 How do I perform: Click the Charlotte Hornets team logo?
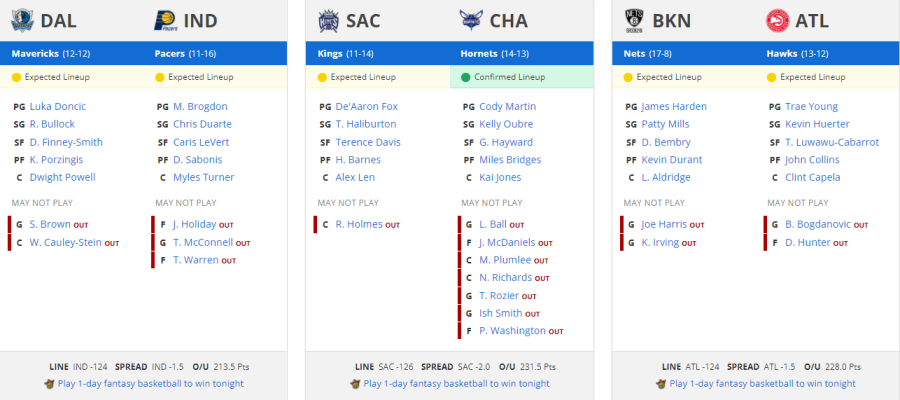(471, 21)
